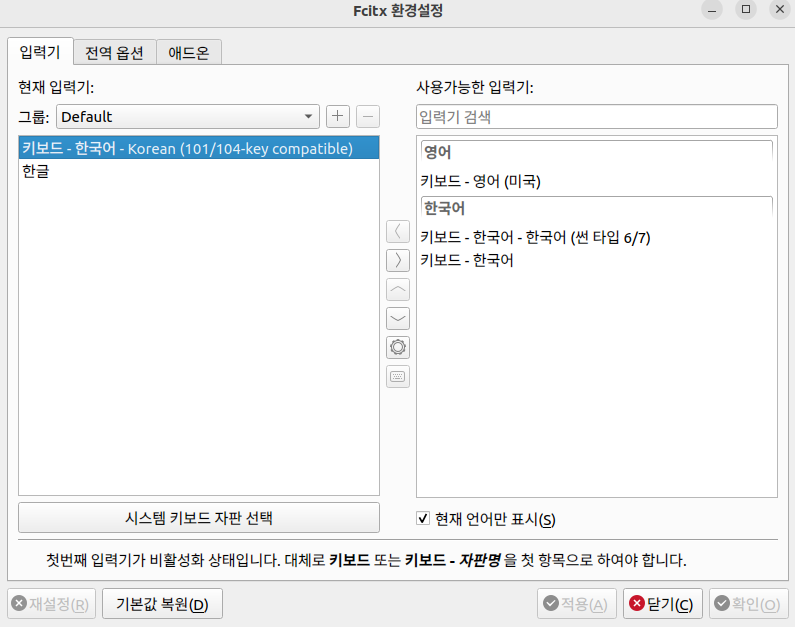Click the 적용(A) button
This screenshot has height=627, width=795.
(576, 604)
